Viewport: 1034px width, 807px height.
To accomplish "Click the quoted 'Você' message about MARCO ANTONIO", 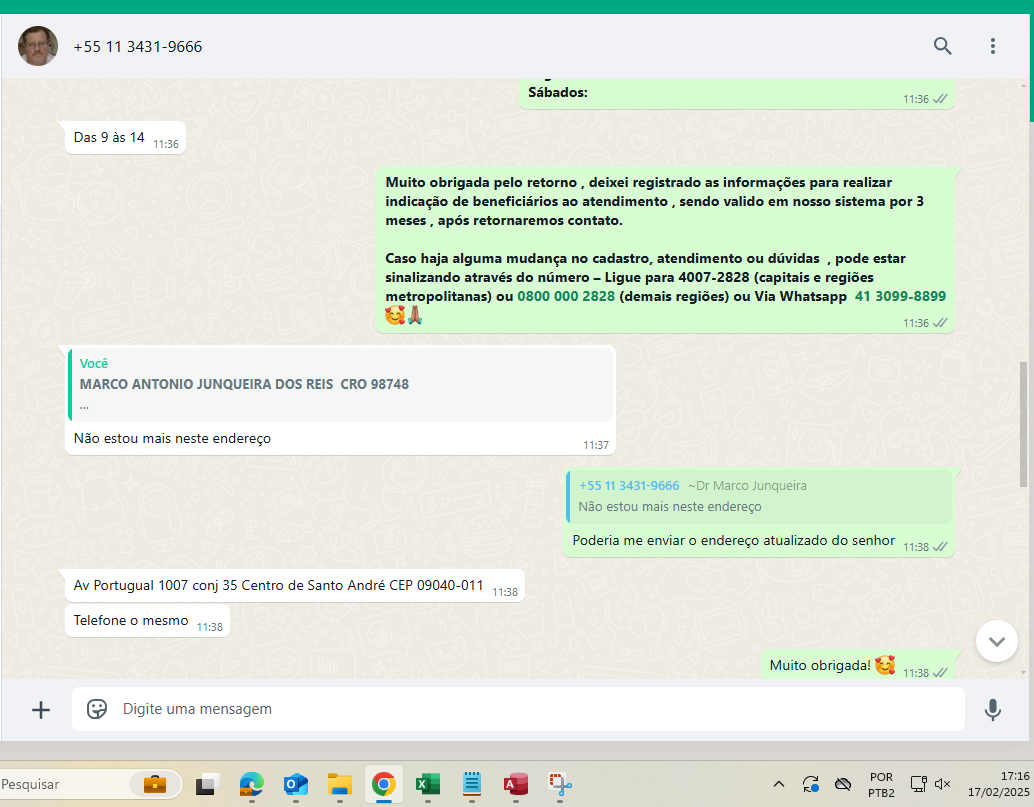I will pyautogui.click(x=340, y=384).
